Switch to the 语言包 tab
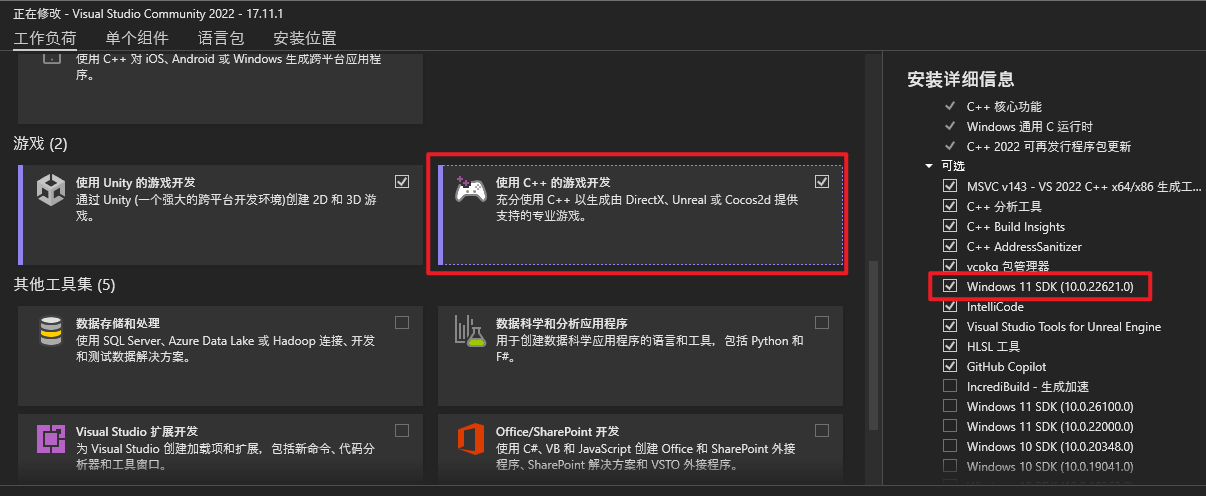 [x=221, y=38]
